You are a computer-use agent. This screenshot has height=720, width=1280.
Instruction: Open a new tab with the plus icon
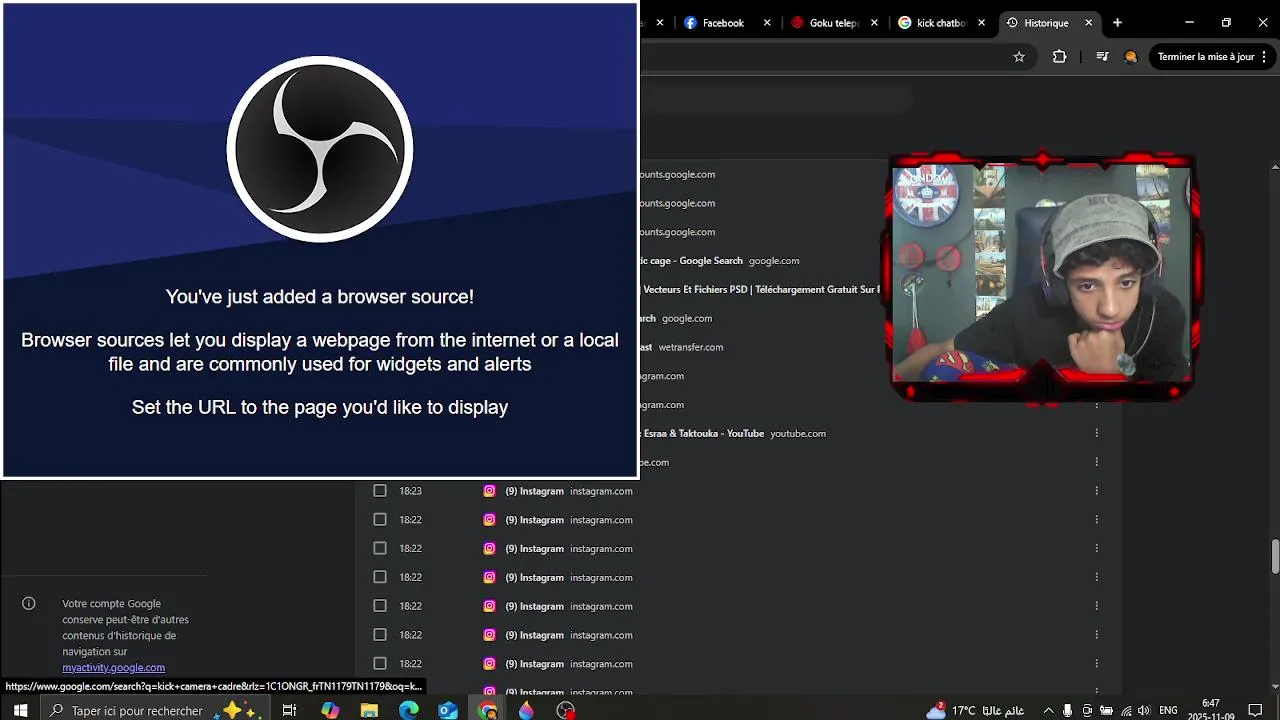pos(1117,23)
